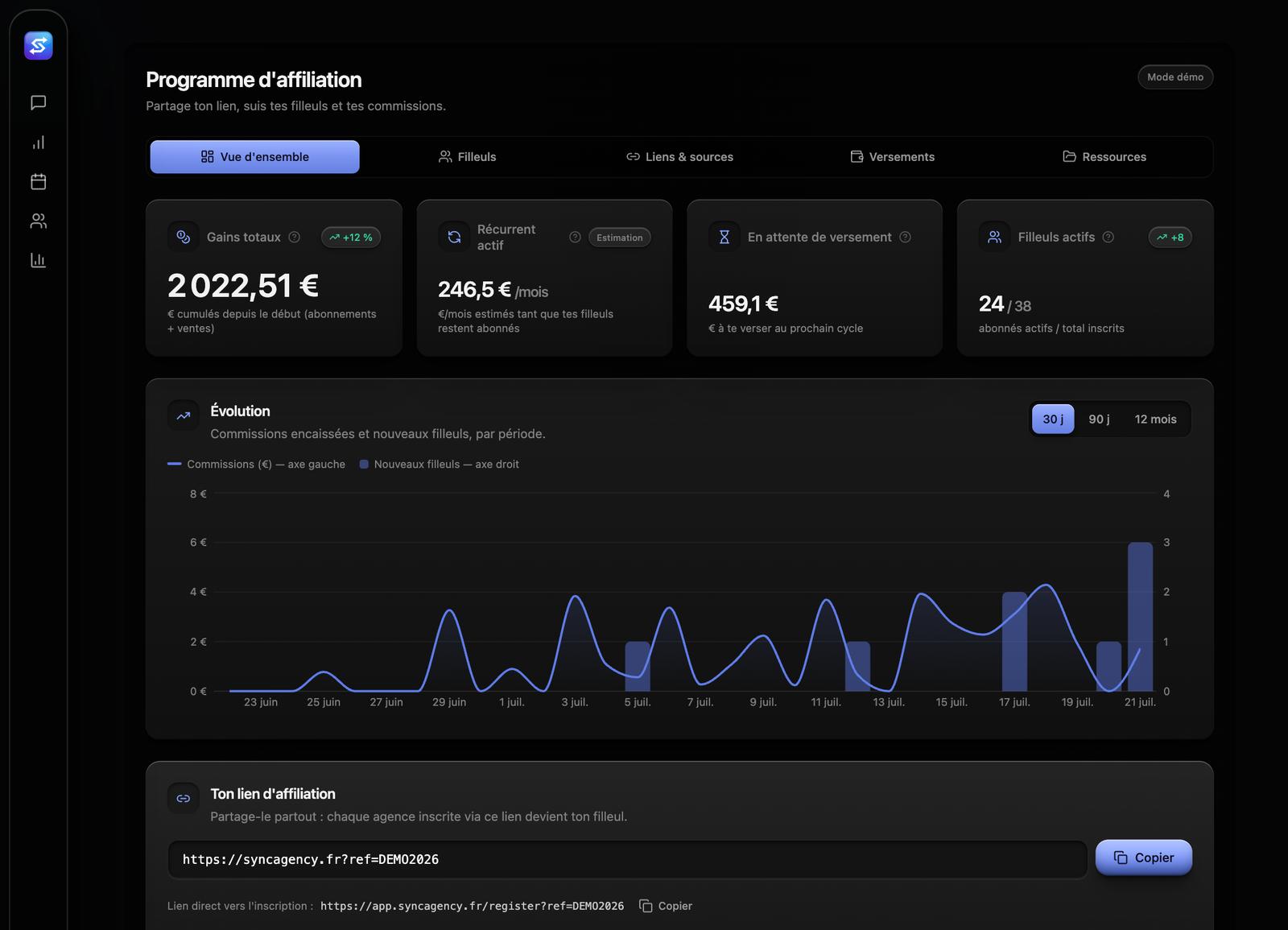The image size is (1288, 930).
Task: Click the help icon next to Gains totaux
Action: (295, 237)
